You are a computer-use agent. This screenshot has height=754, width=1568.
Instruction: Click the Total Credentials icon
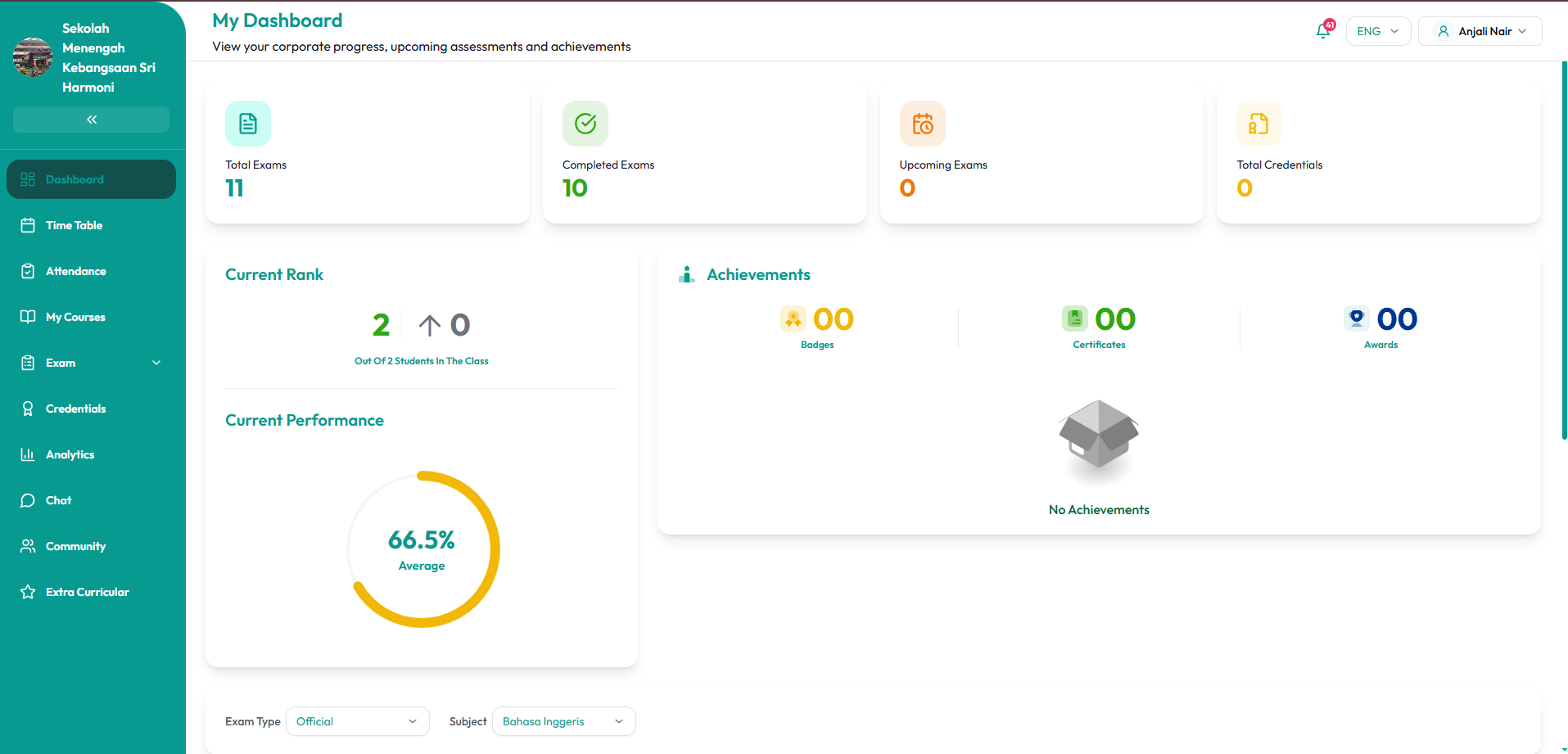pos(1258,124)
